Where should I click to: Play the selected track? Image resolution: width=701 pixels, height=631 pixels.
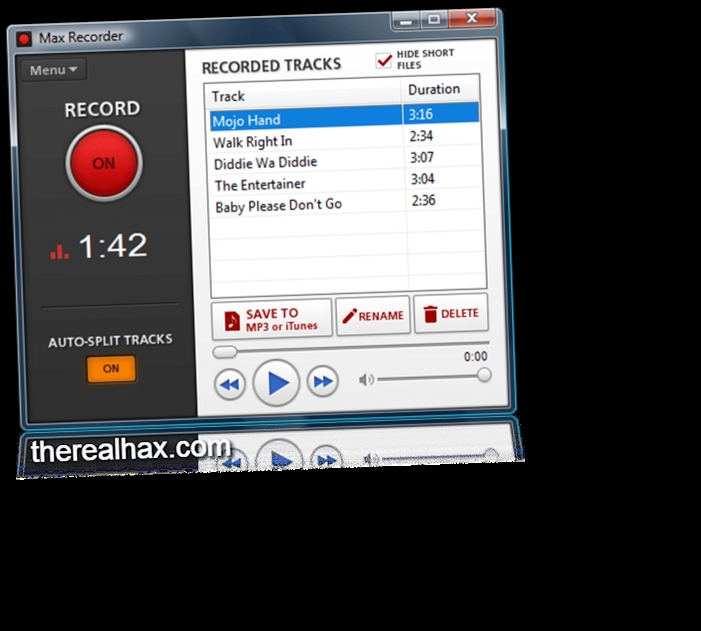click(276, 383)
